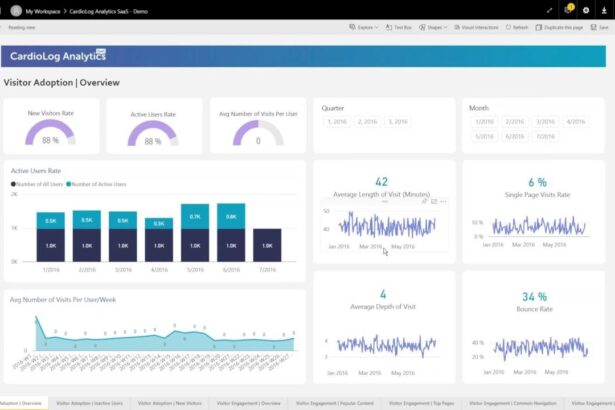
Task: Click the user avatar beside My Workspace
Action: coord(16,11)
